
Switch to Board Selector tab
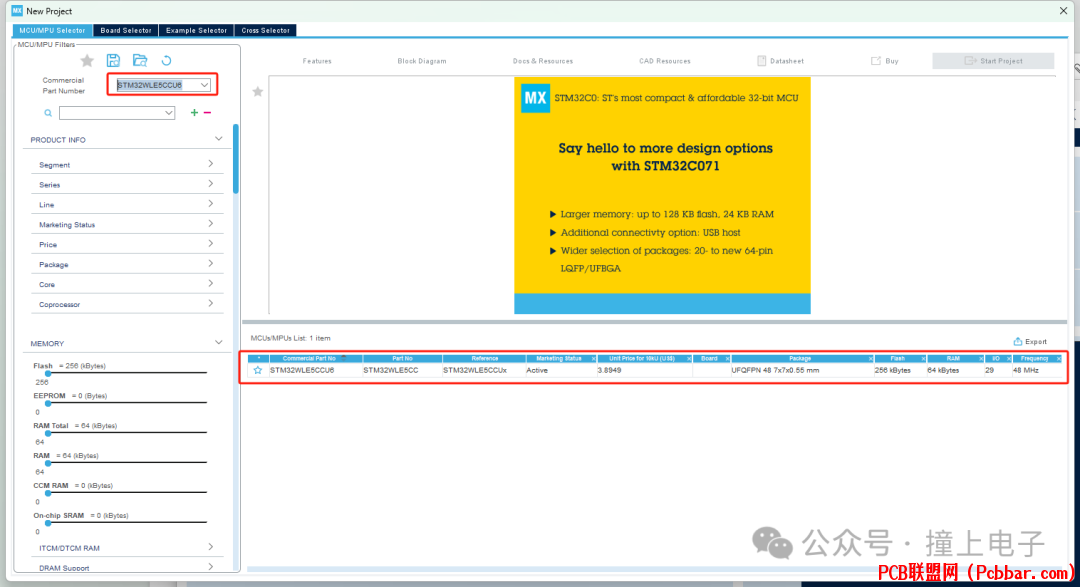[125, 30]
